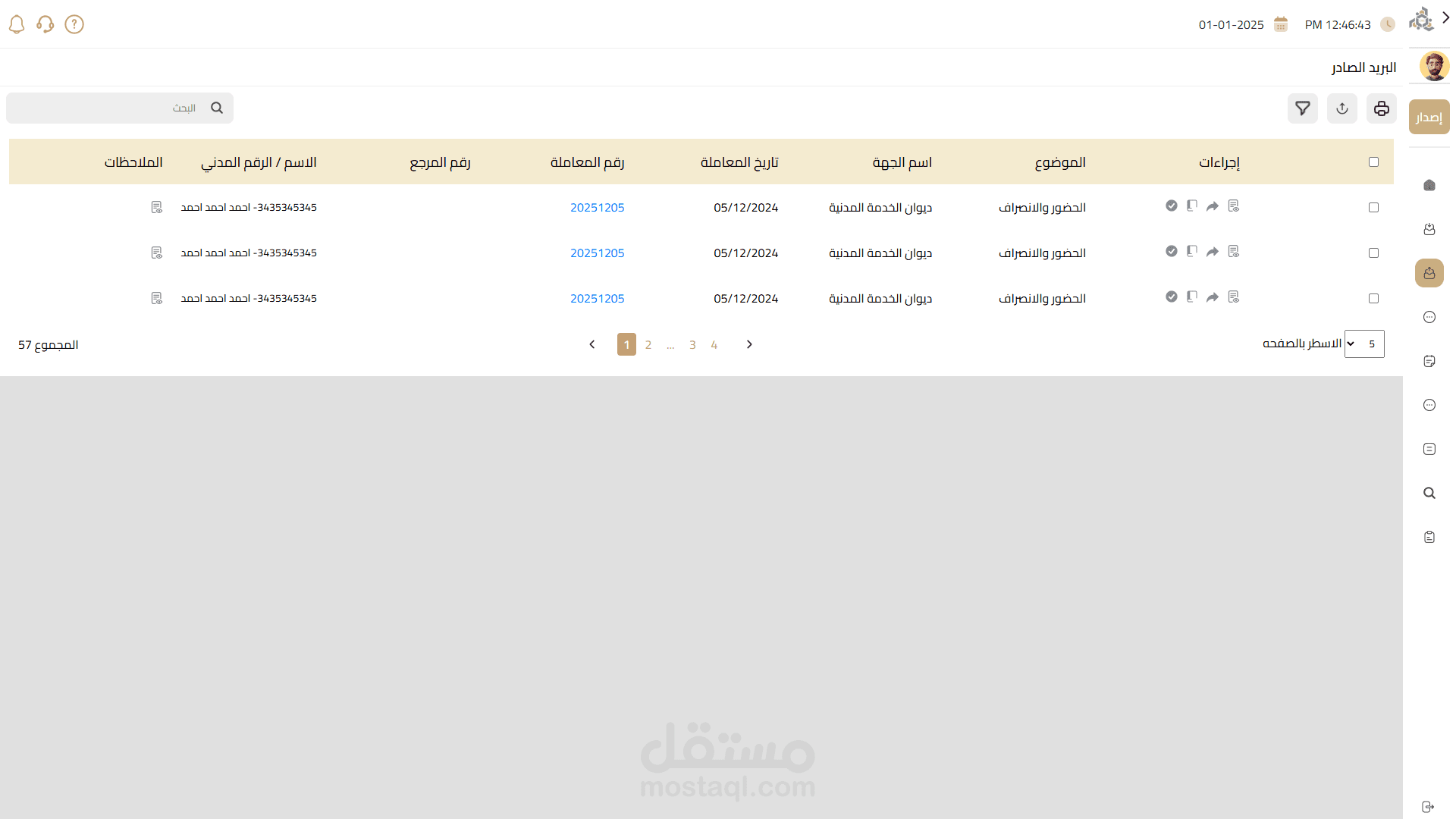The image size is (1456, 819).
Task: Open the rows per page dropdown
Action: tap(1363, 344)
